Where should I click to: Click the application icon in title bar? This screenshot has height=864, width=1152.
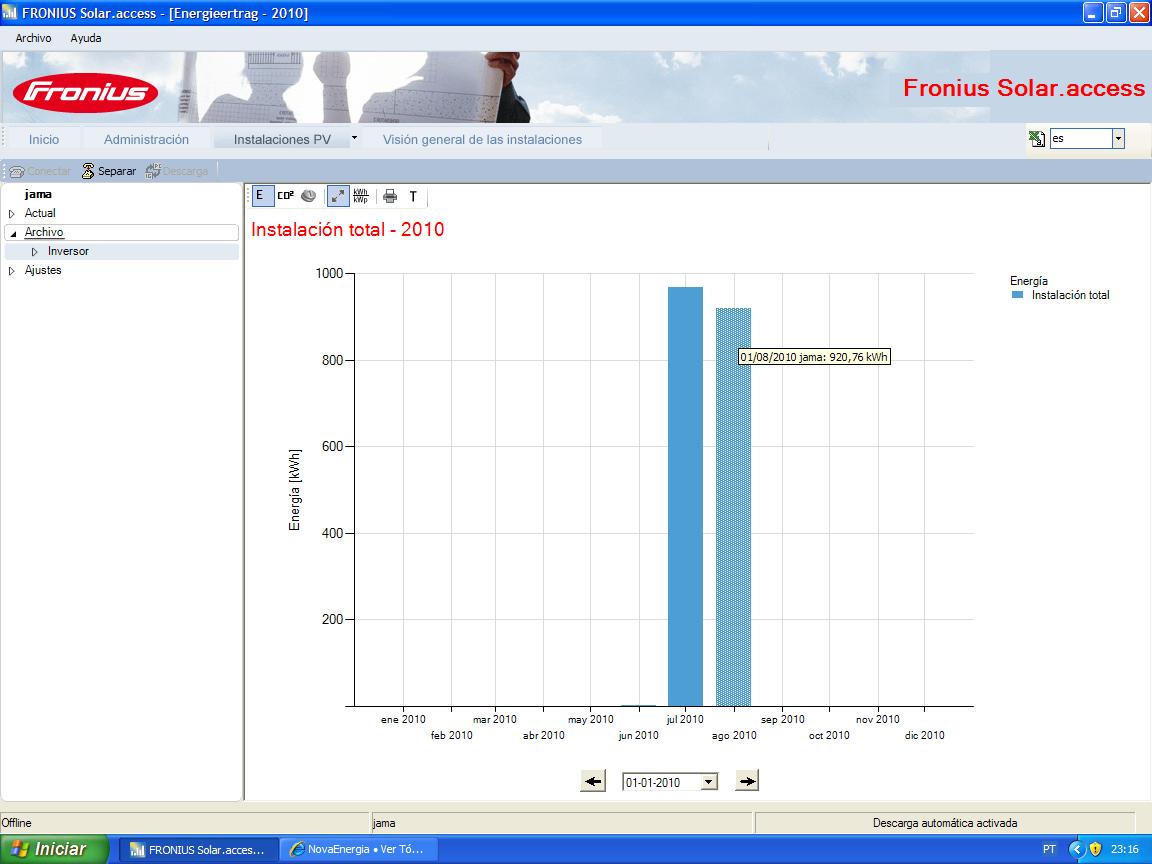[x=10, y=12]
